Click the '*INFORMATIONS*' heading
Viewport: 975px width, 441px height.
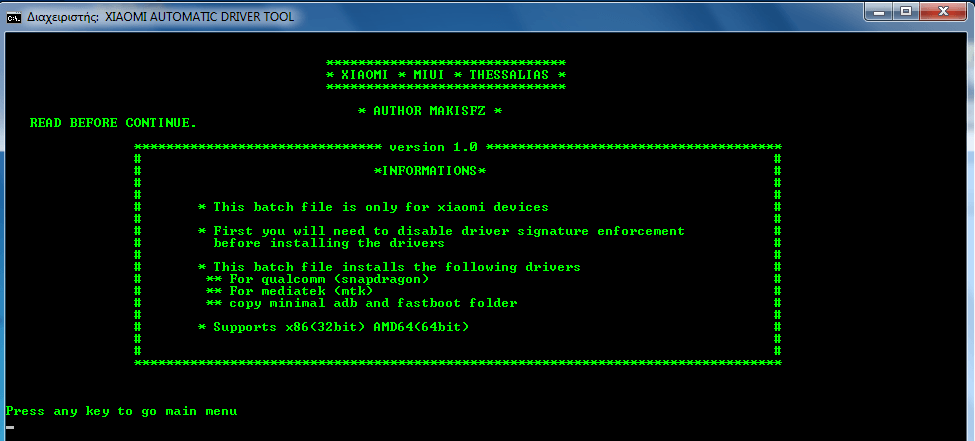tap(430, 171)
